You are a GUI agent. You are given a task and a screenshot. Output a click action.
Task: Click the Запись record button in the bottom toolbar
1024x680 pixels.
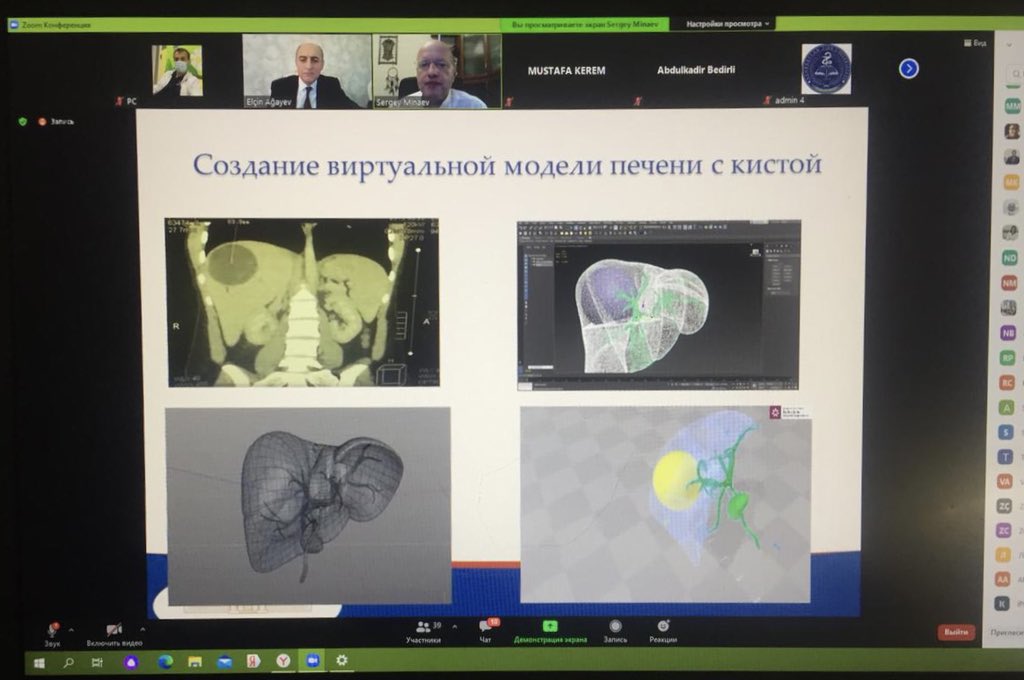coord(615,632)
